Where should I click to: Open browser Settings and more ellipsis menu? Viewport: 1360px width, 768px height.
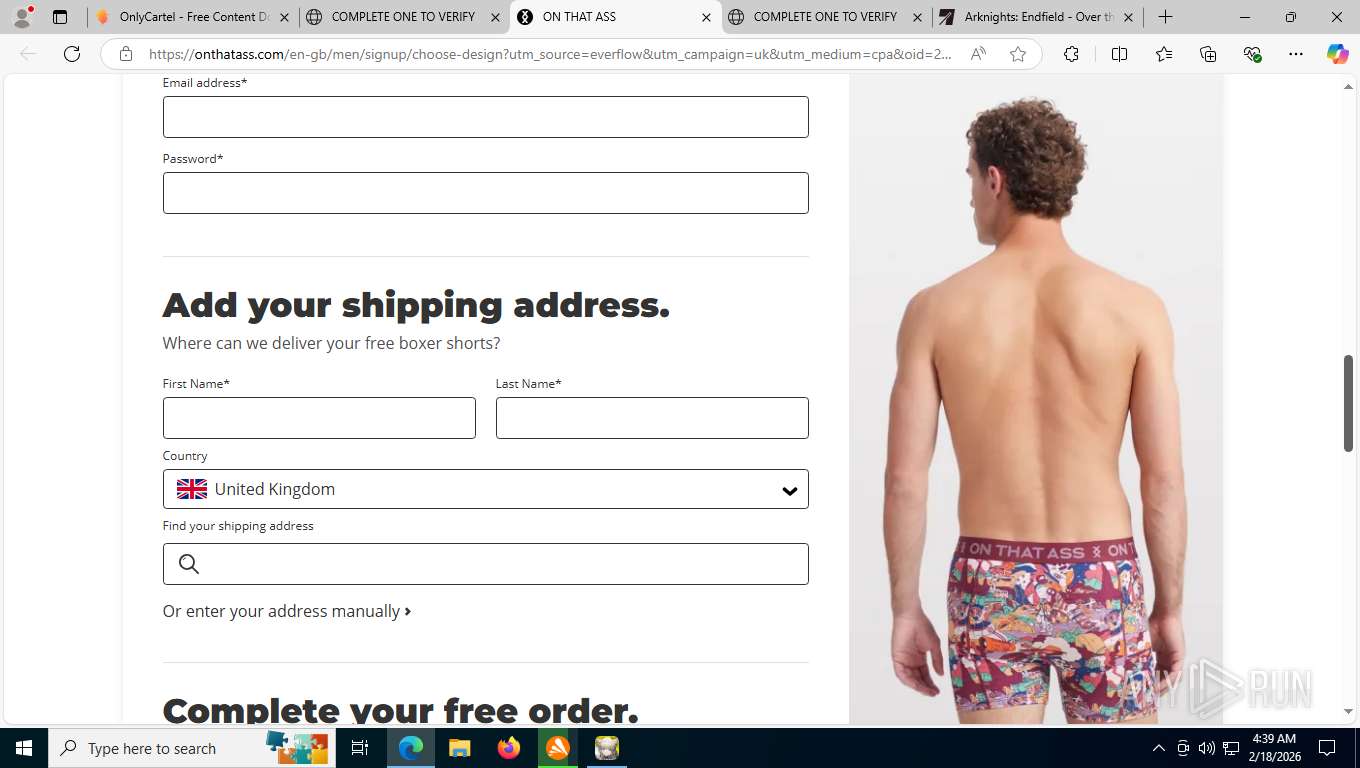1296,54
